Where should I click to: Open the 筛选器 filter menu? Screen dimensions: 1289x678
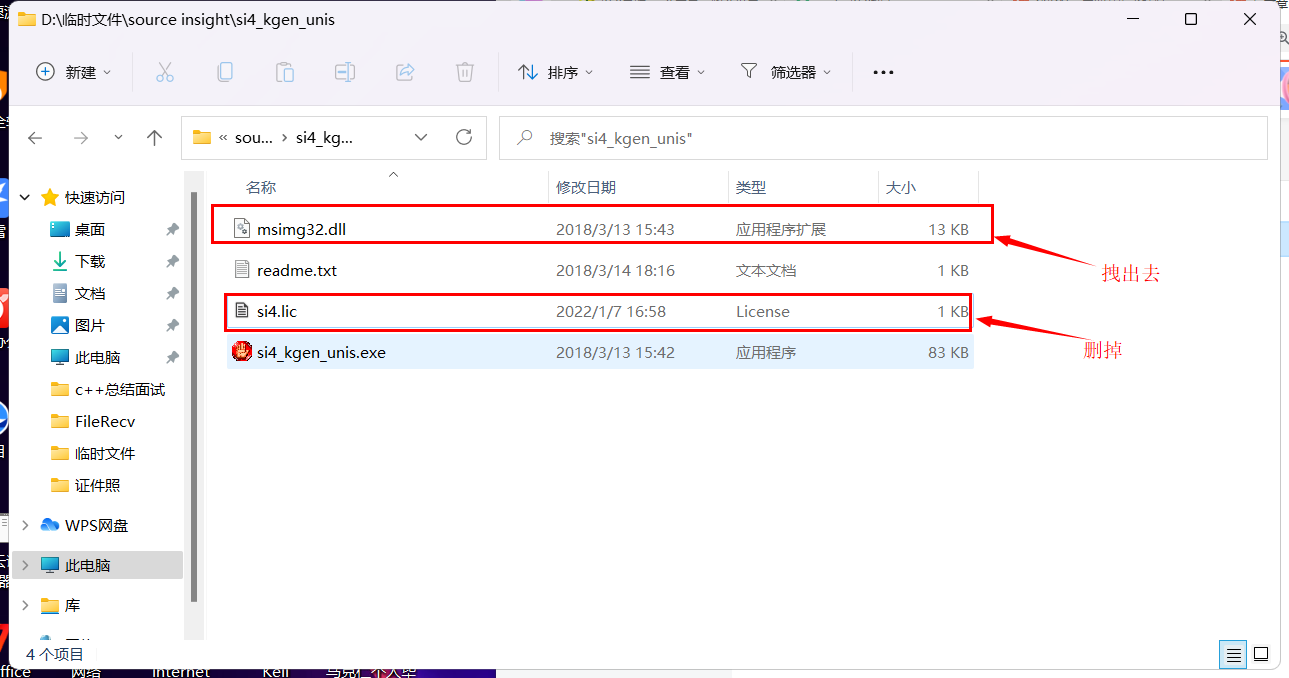click(x=786, y=71)
